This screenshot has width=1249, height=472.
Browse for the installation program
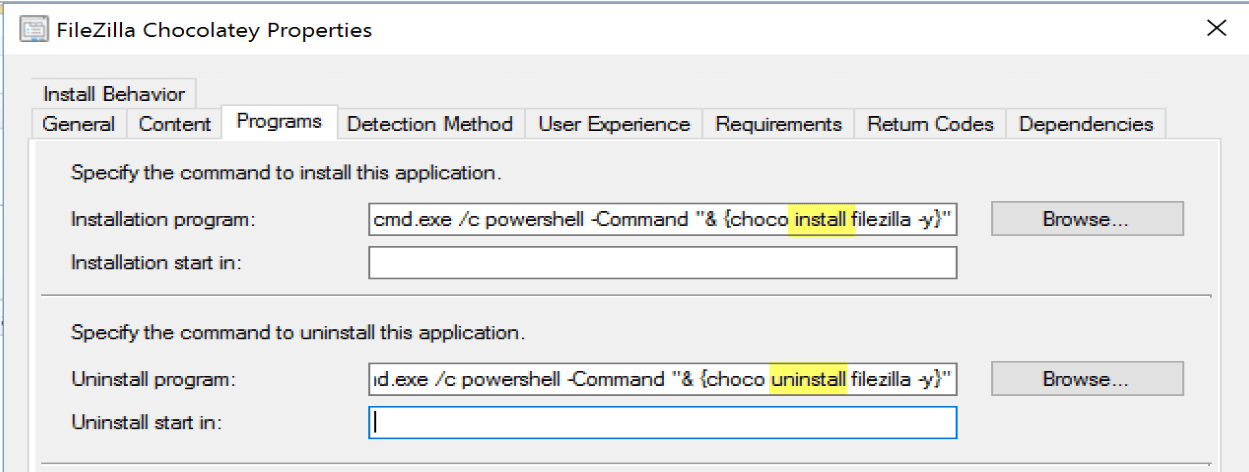pos(1087,218)
